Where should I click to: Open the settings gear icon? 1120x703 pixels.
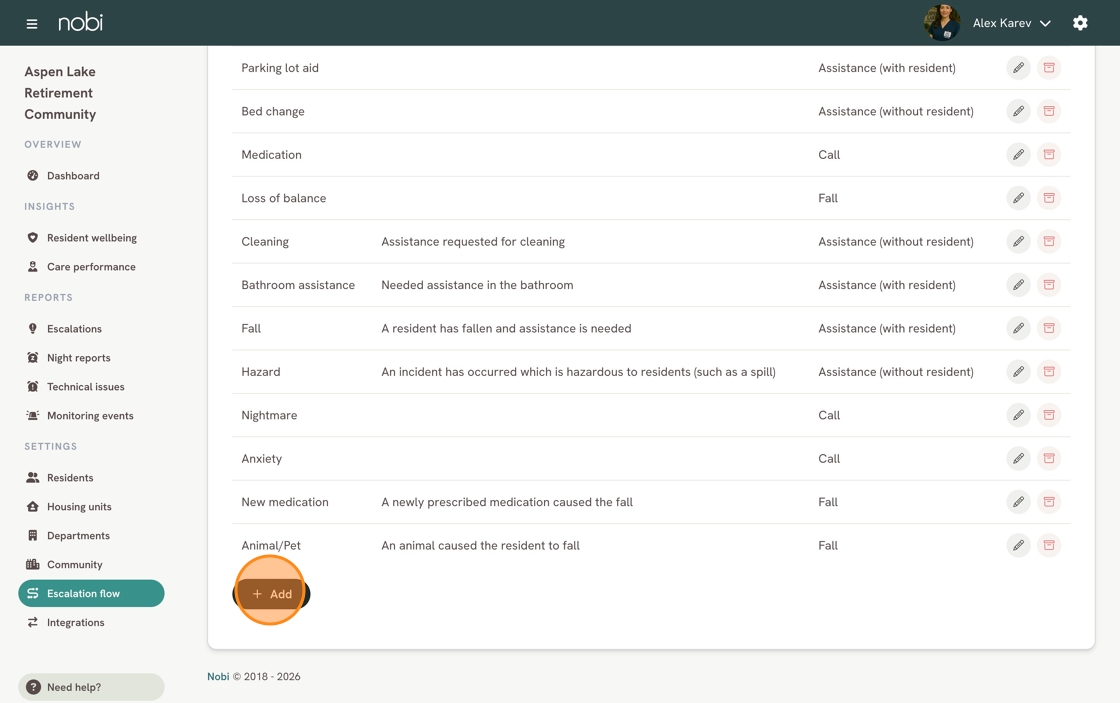tap(1080, 23)
